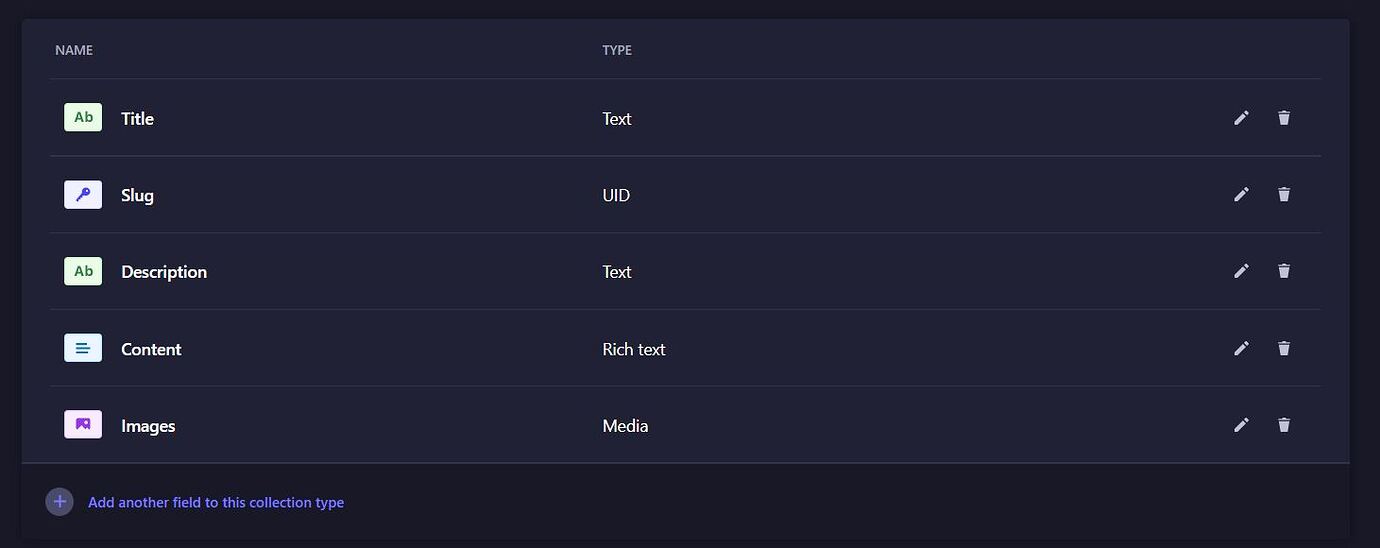Edit the Content field with pencil icon
Viewport: 1380px width, 548px height.
pos(1241,348)
